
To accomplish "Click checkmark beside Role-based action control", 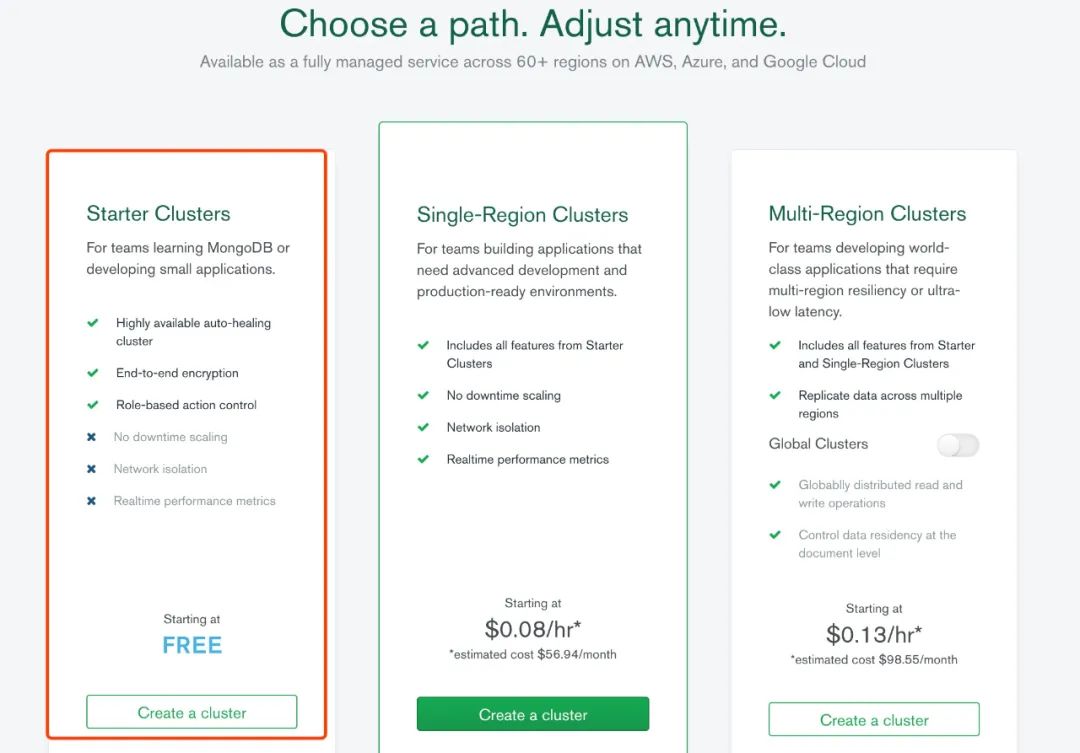I will 92,404.
